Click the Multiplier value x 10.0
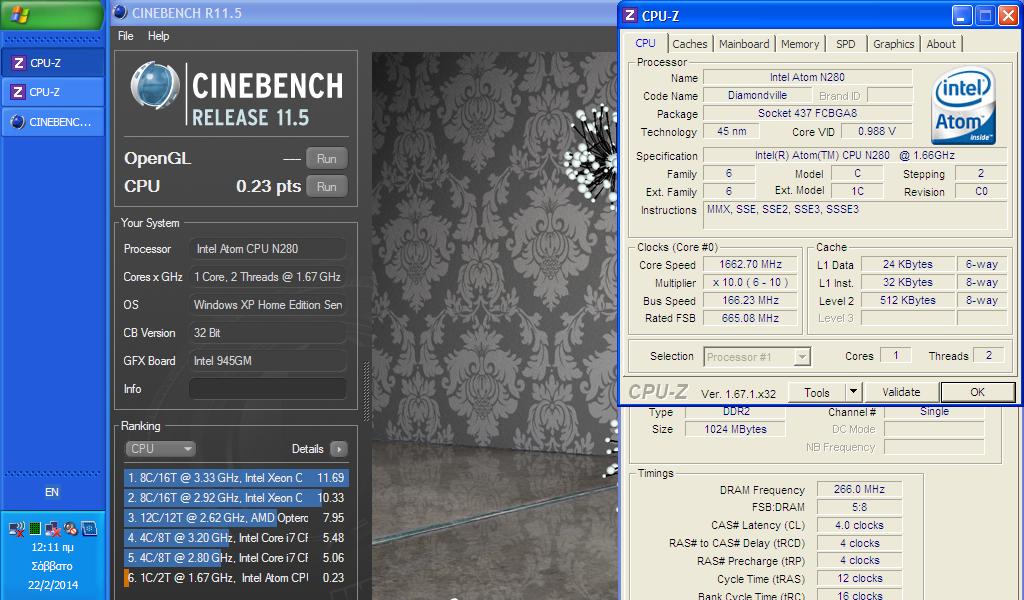This screenshot has height=600, width=1024. click(x=750, y=283)
